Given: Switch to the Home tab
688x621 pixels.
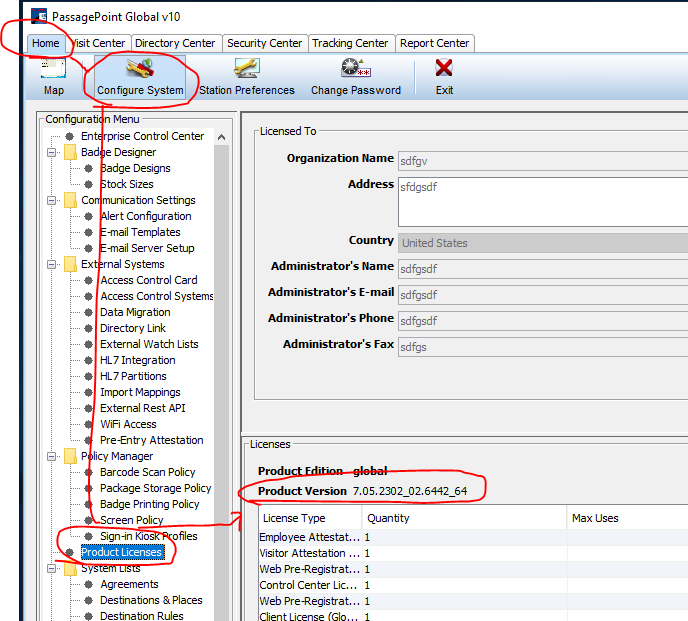Looking at the screenshot, I should point(46,43).
